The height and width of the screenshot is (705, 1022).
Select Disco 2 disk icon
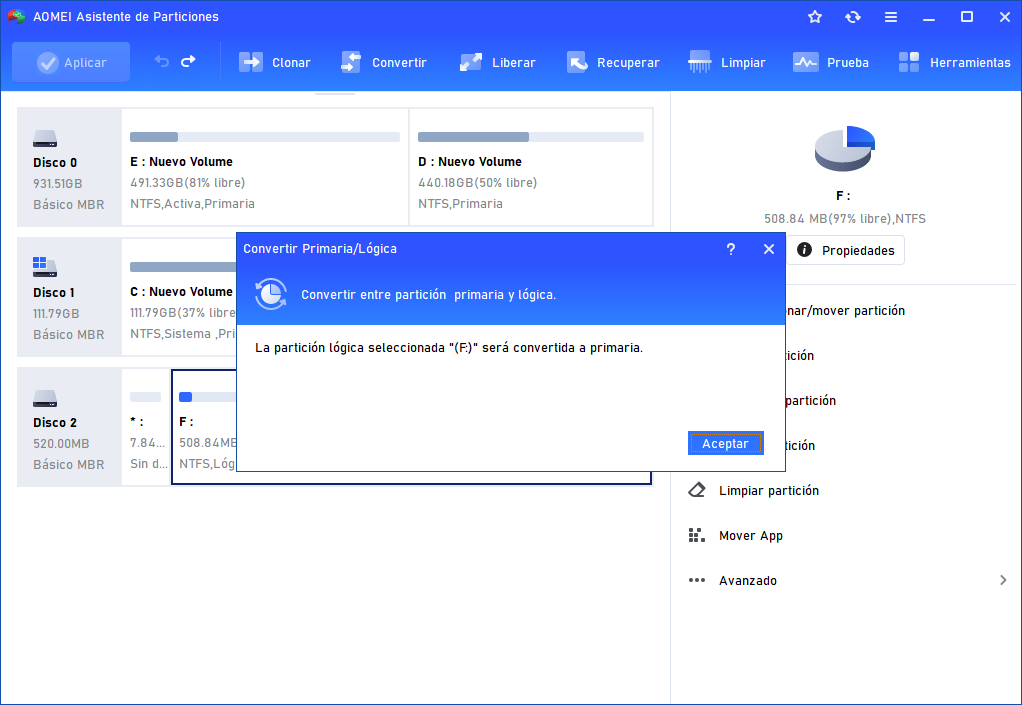(x=45, y=398)
